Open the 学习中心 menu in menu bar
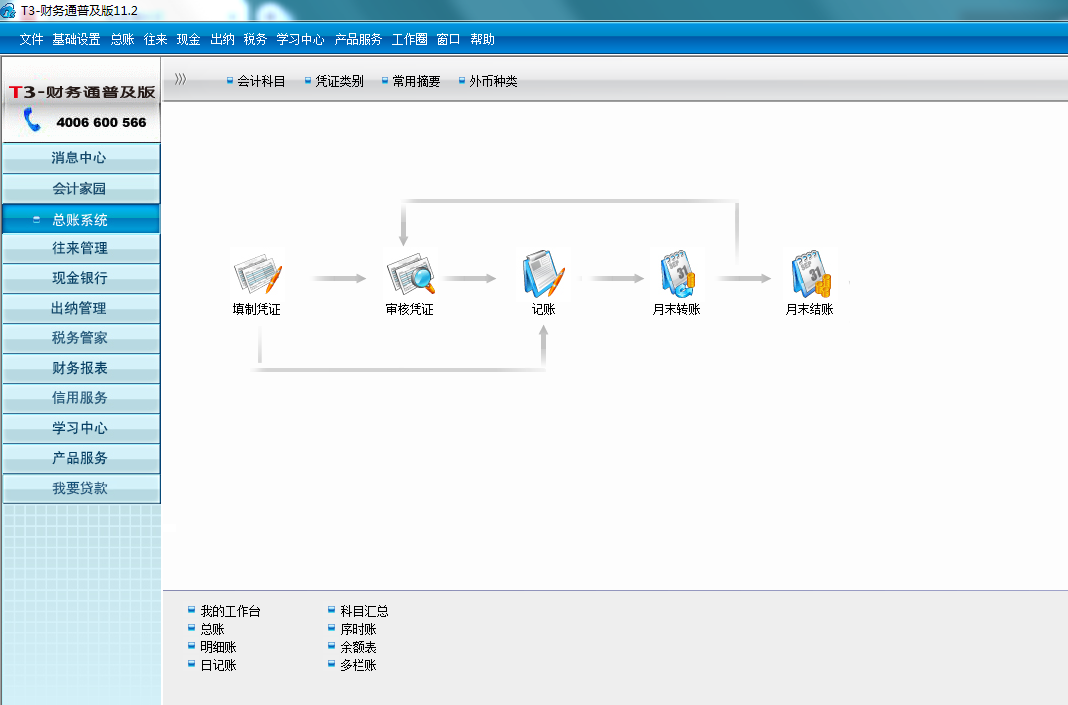The height and width of the screenshot is (705, 1068). 300,40
